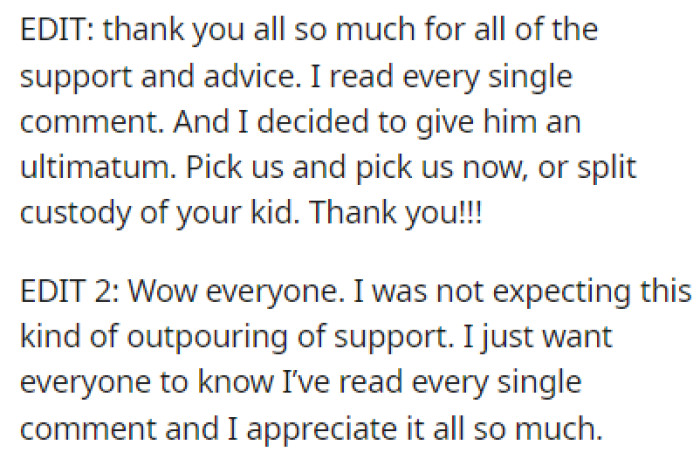Click the word "EDIT:" starting the first paragraph

(x=57, y=30)
